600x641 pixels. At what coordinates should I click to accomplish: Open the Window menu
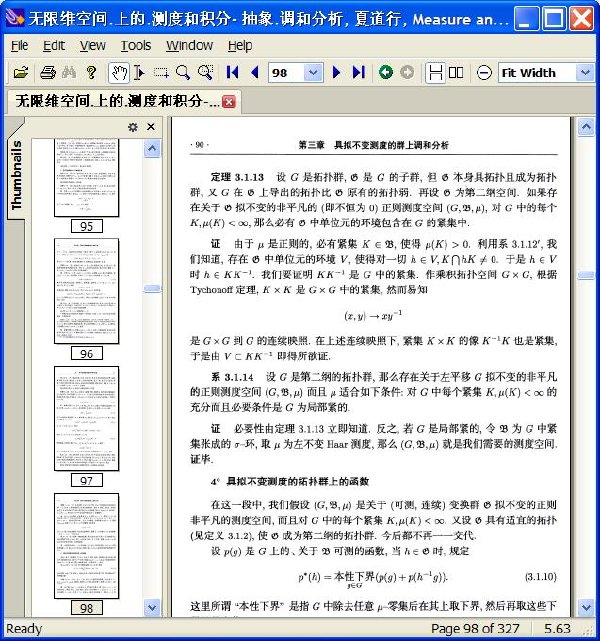coord(190,46)
